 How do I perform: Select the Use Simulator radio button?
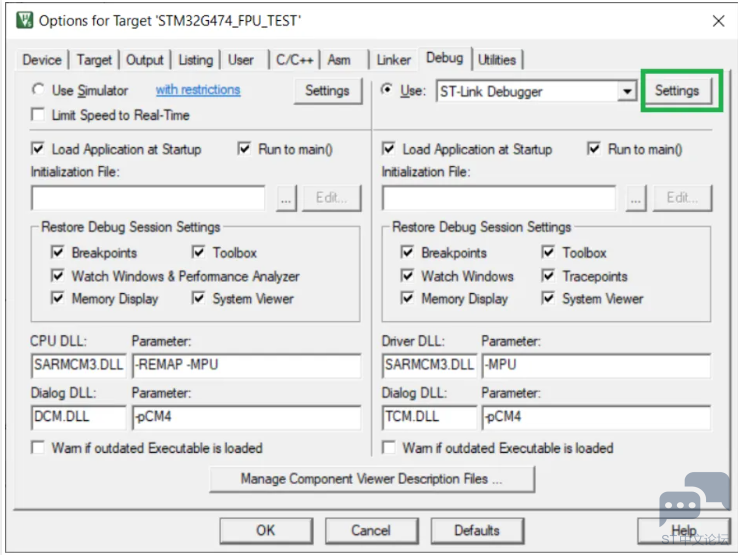38,89
